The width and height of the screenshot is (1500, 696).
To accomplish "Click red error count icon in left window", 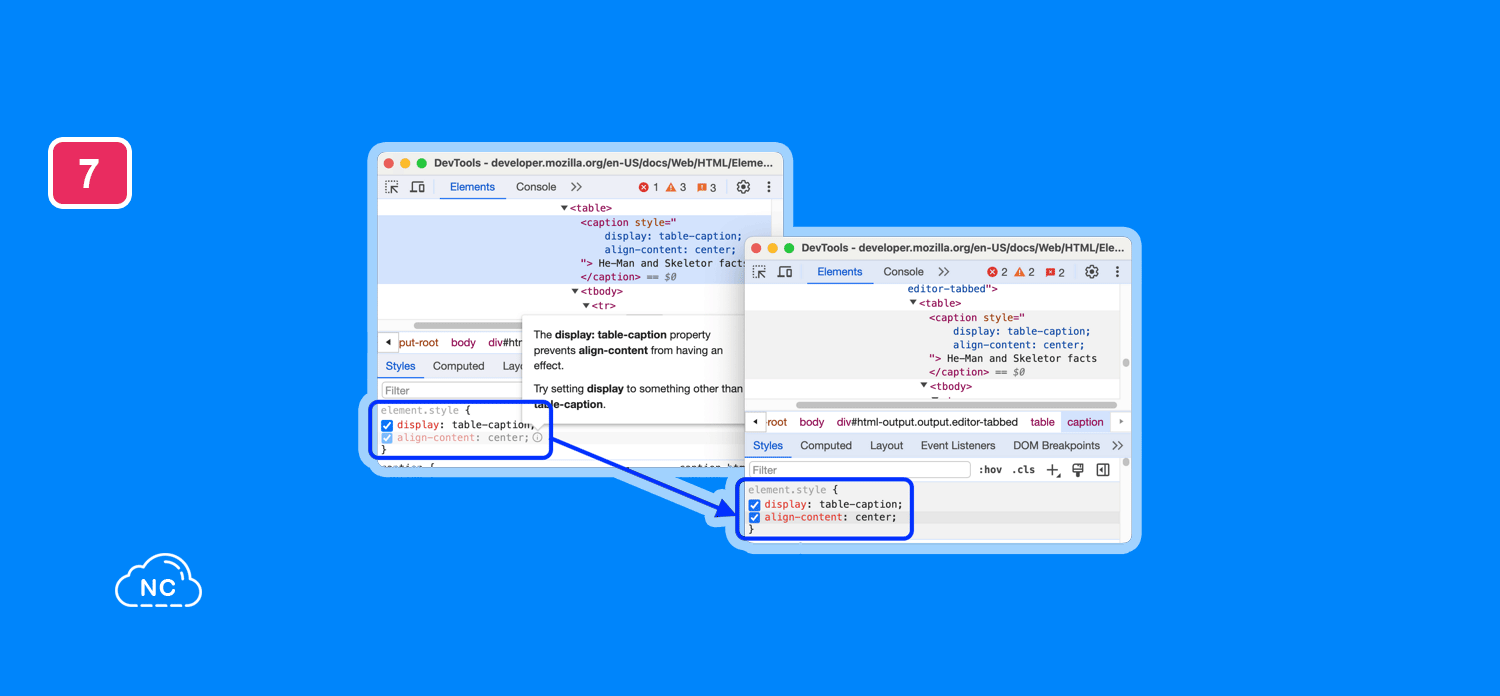I will coord(644,187).
